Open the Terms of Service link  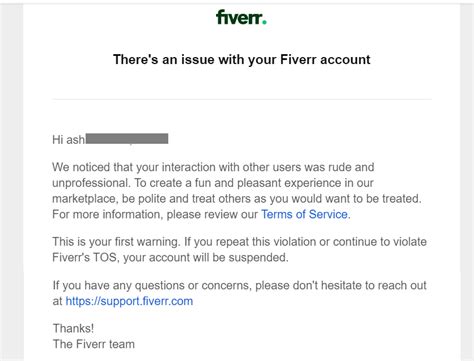coord(304,214)
